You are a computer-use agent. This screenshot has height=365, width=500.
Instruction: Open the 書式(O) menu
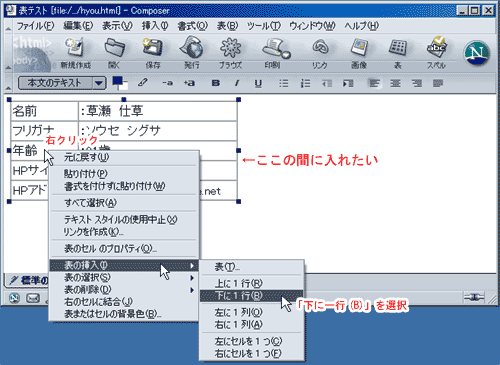193,26
